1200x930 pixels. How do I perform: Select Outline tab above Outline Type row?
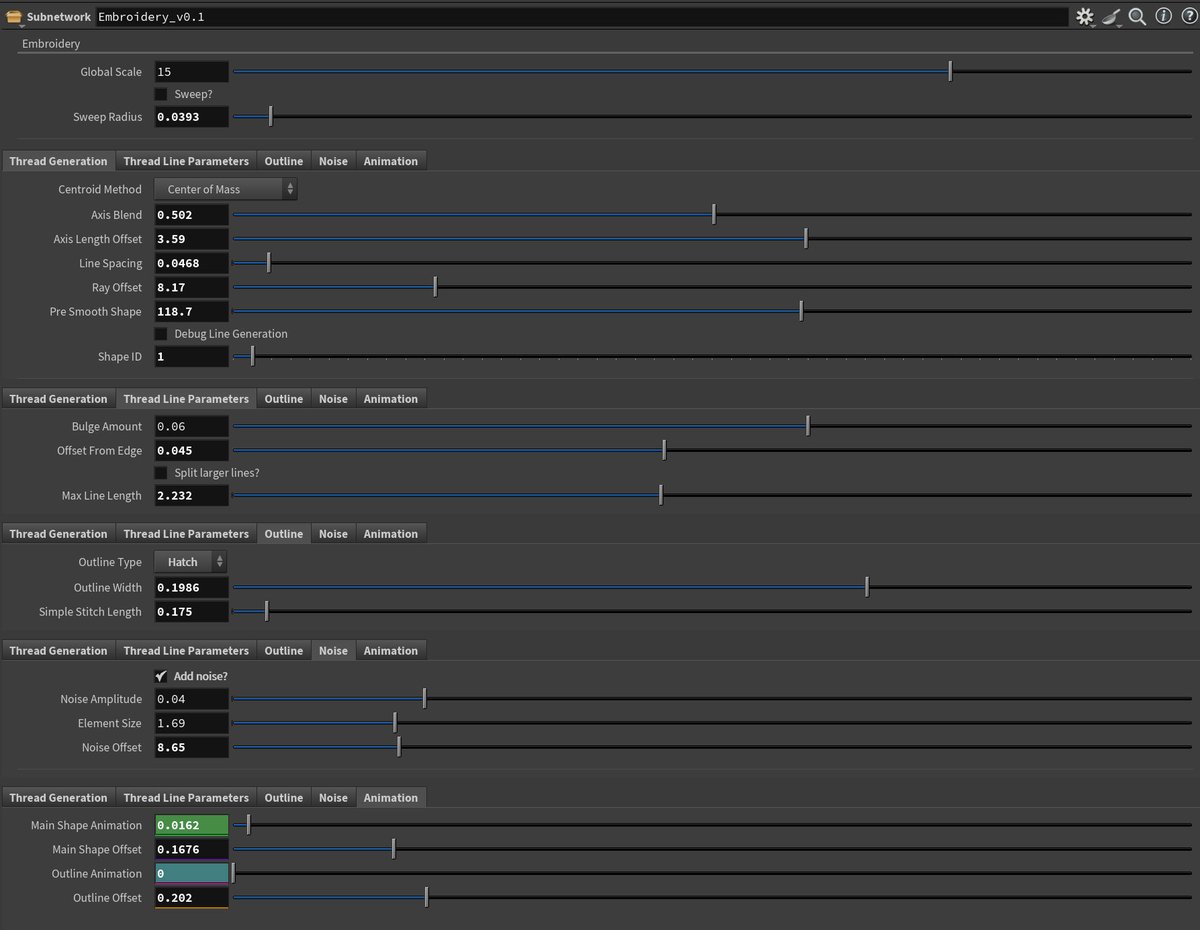[x=284, y=534]
